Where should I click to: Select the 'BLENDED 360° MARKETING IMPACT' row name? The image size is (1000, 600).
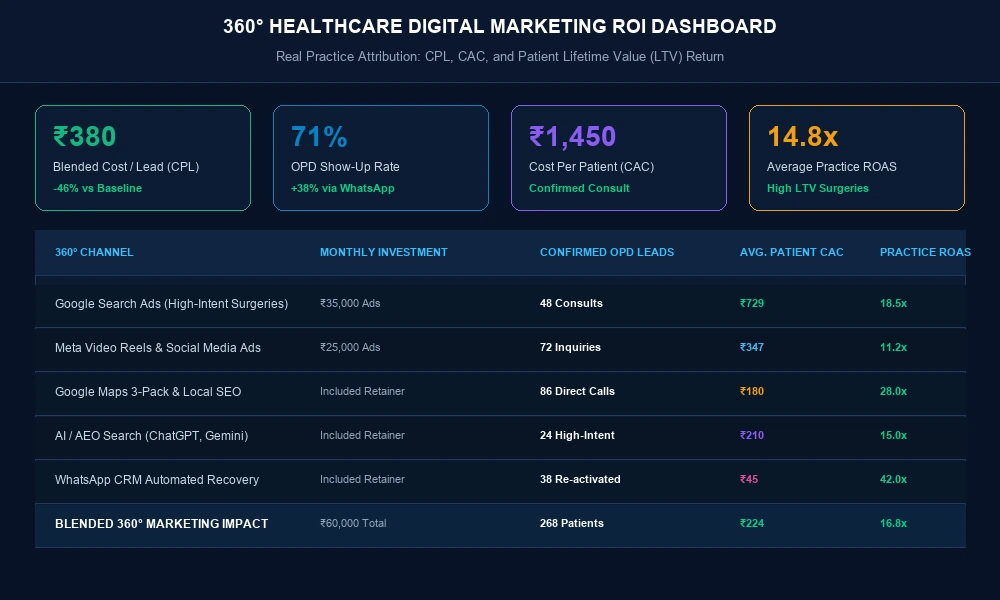(x=161, y=524)
